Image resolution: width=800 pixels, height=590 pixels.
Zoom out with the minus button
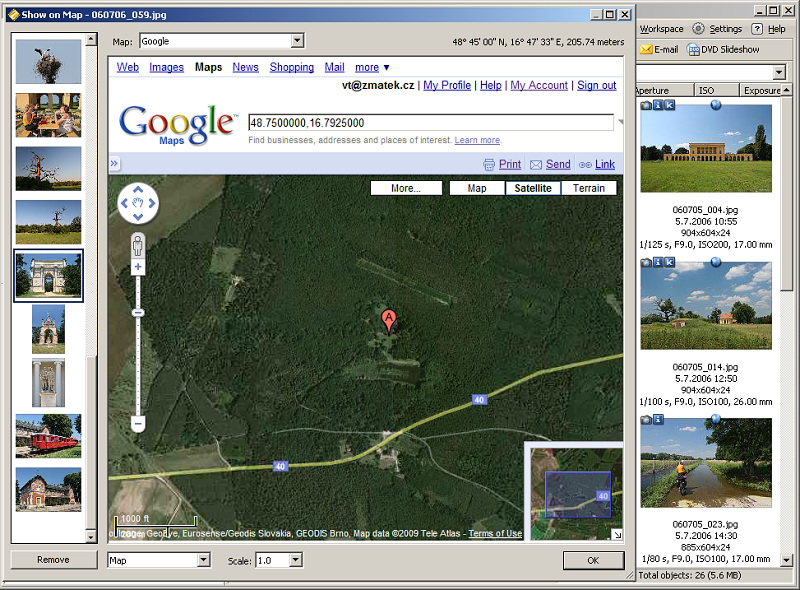[x=138, y=424]
